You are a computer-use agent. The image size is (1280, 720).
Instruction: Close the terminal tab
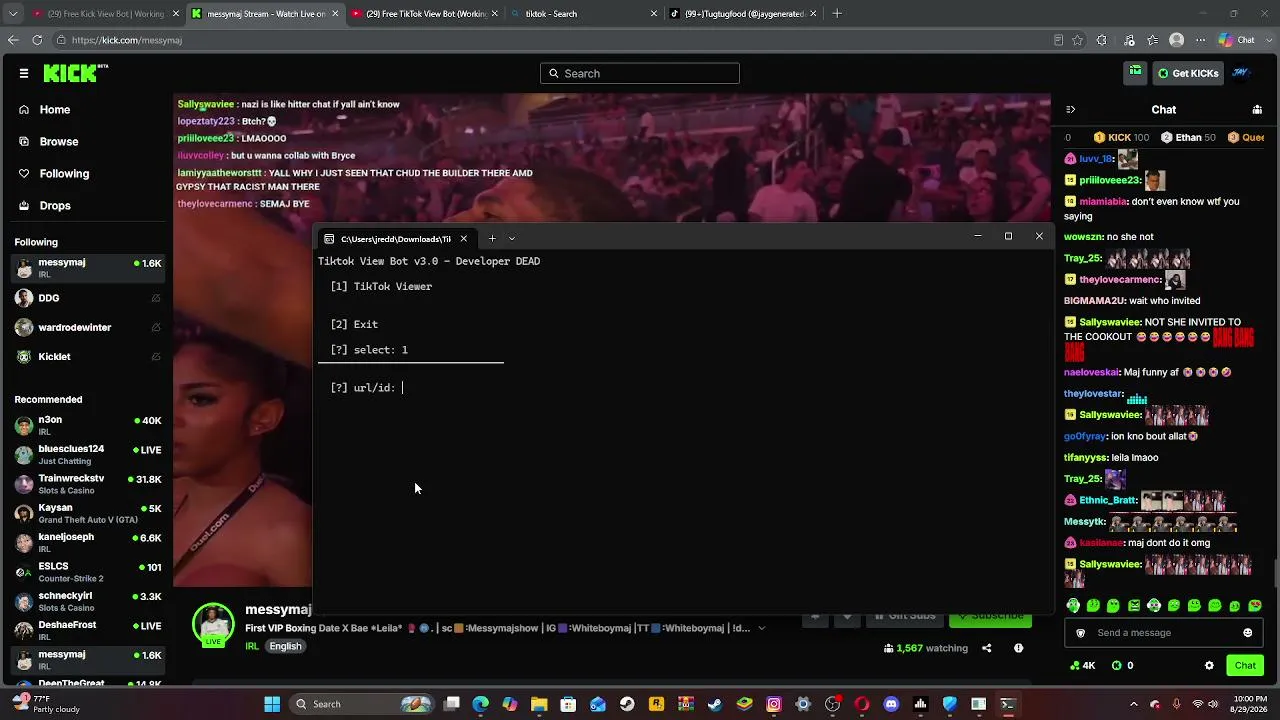pos(463,239)
